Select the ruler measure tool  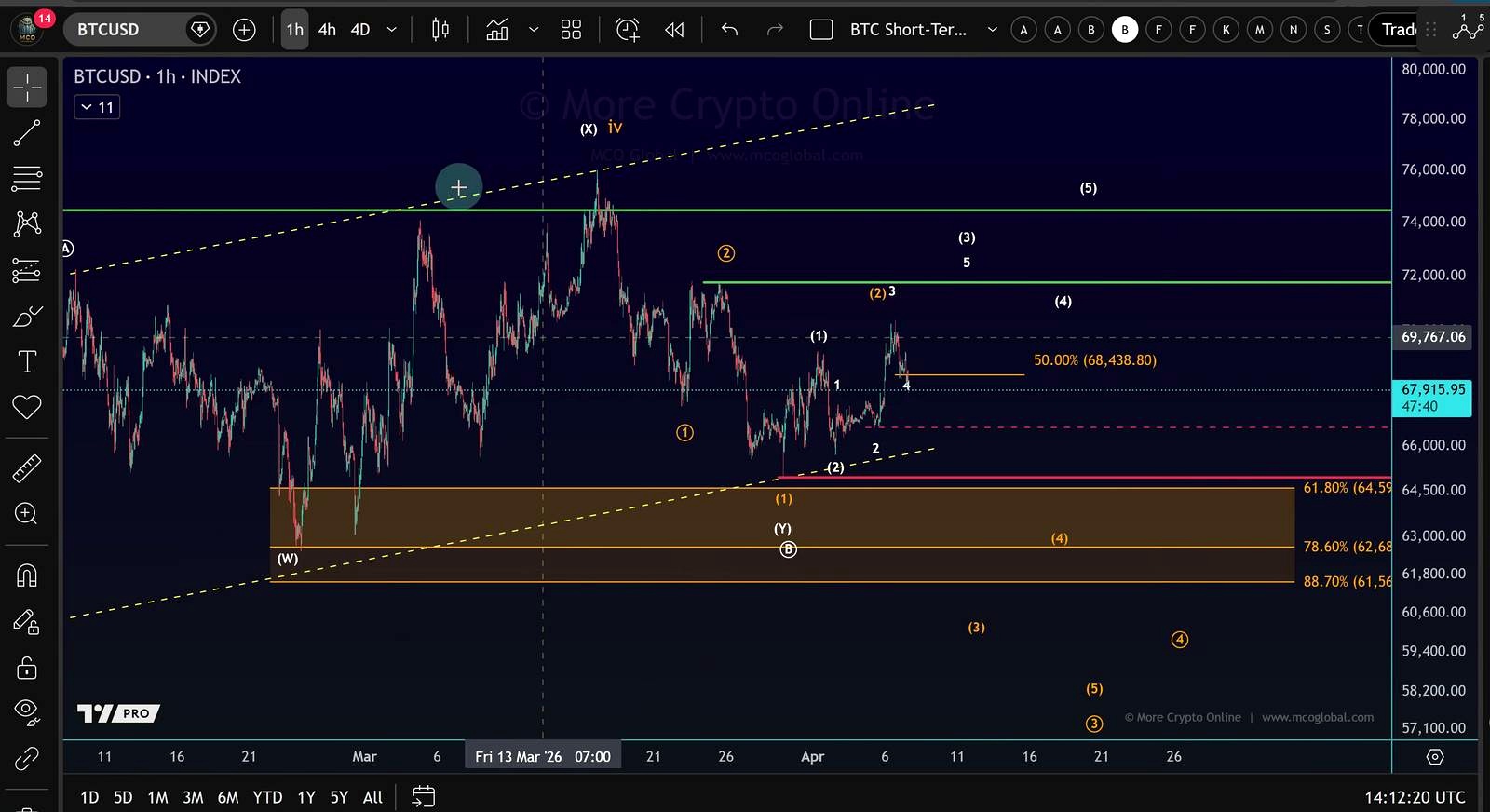27,468
